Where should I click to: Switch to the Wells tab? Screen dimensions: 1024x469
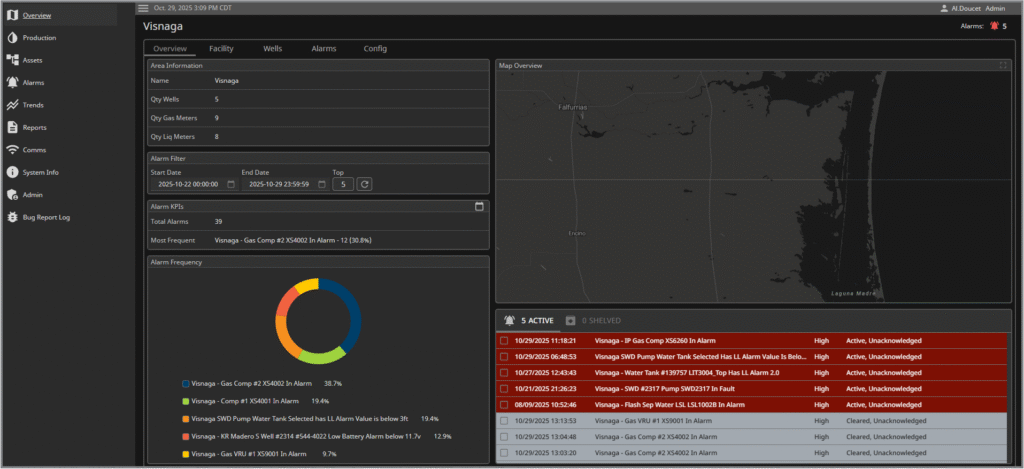272,48
